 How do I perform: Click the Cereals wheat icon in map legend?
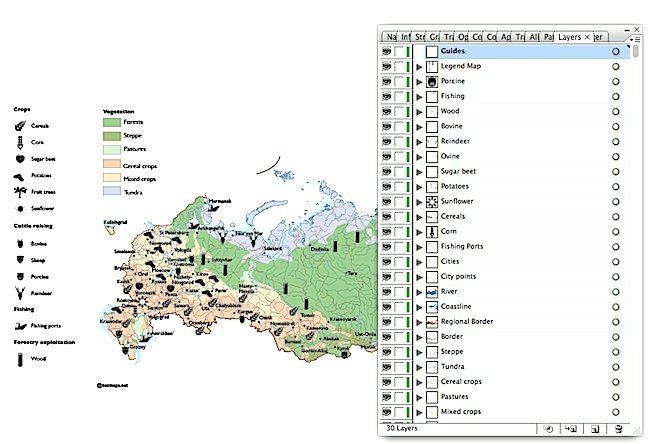(20, 126)
